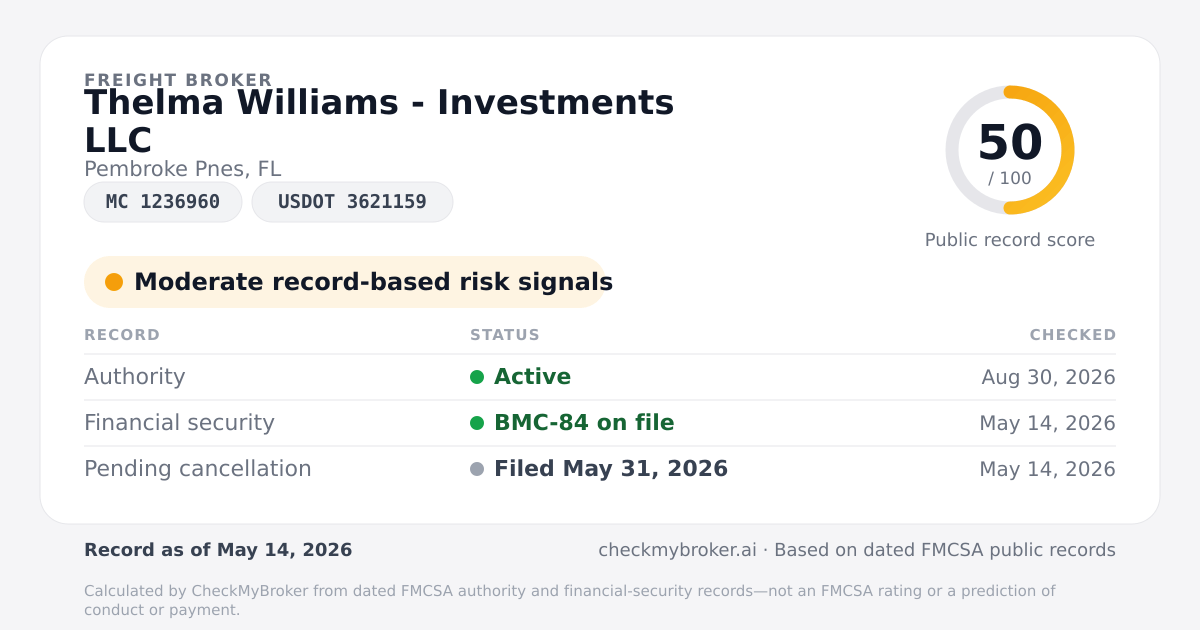
Task: Select the Pending cancellation row label
Action: 198,469
